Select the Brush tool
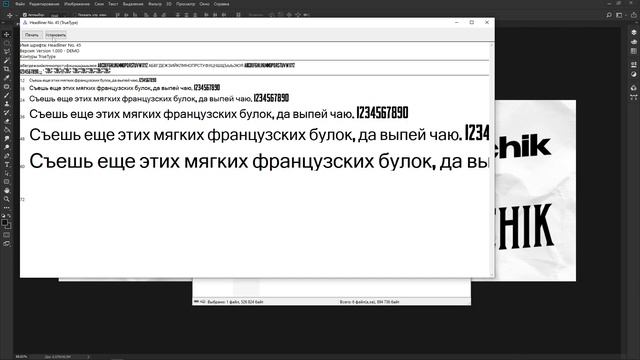The height and width of the screenshot is (360, 640). click(7, 95)
